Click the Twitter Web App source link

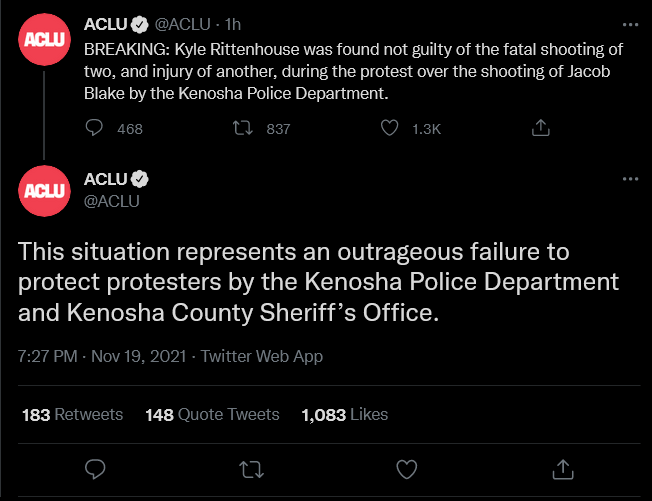pos(262,356)
